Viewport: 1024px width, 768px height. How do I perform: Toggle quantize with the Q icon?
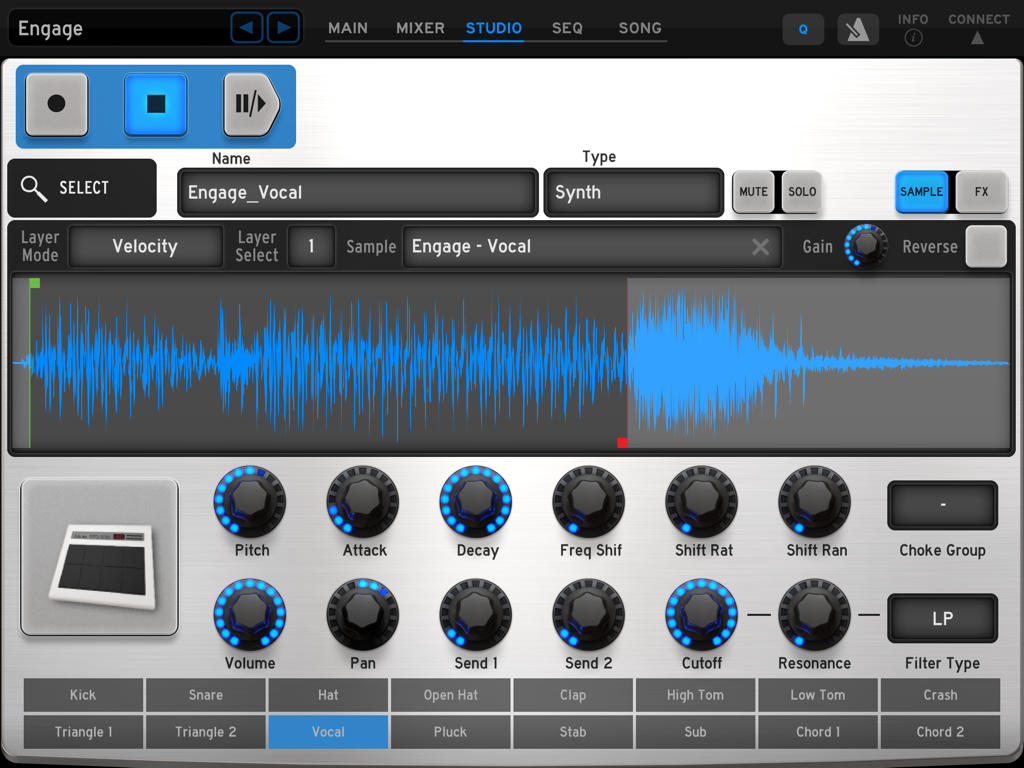coord(802,28)
